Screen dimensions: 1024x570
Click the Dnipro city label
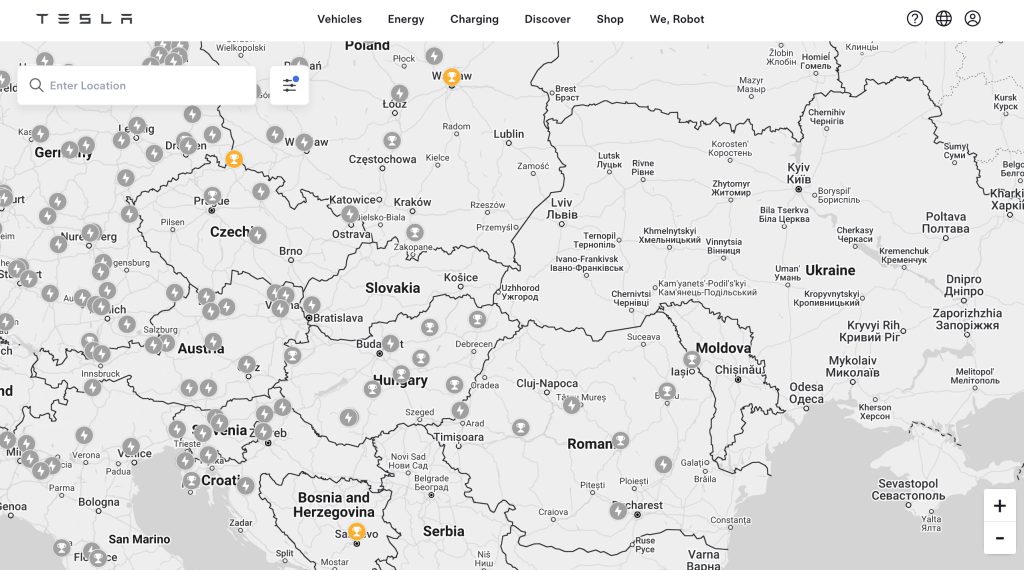tap(964, 285)
